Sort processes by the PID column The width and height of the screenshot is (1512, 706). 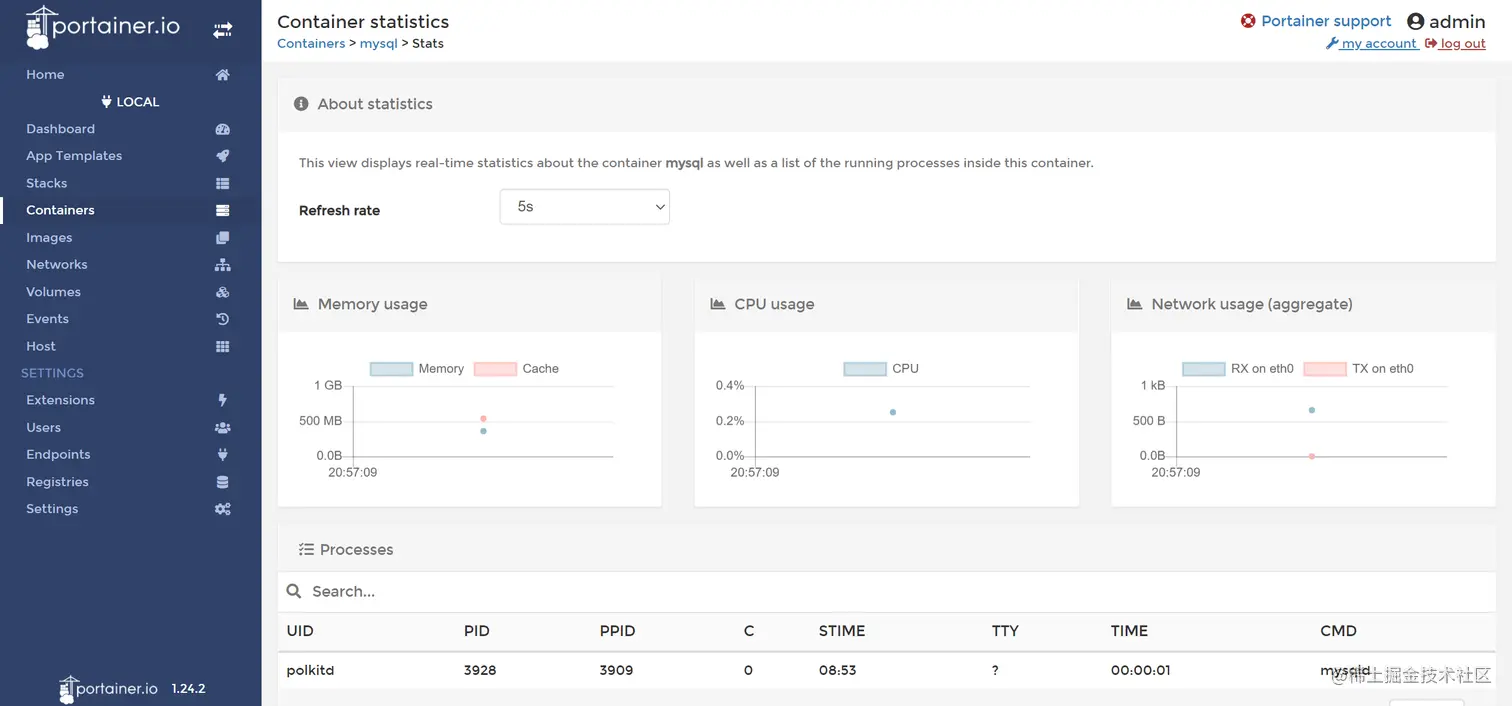point(480,631)
